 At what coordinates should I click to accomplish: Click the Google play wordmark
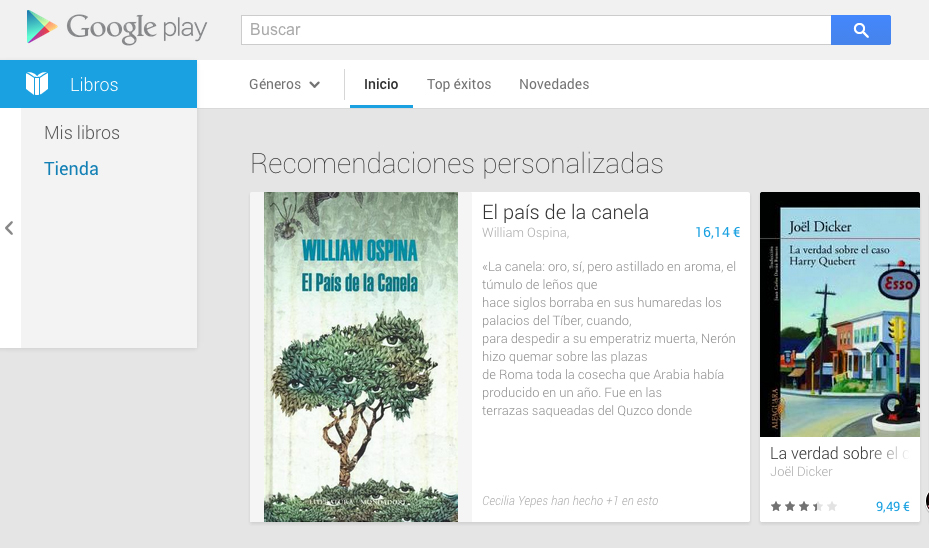click(x=136, y=28)
